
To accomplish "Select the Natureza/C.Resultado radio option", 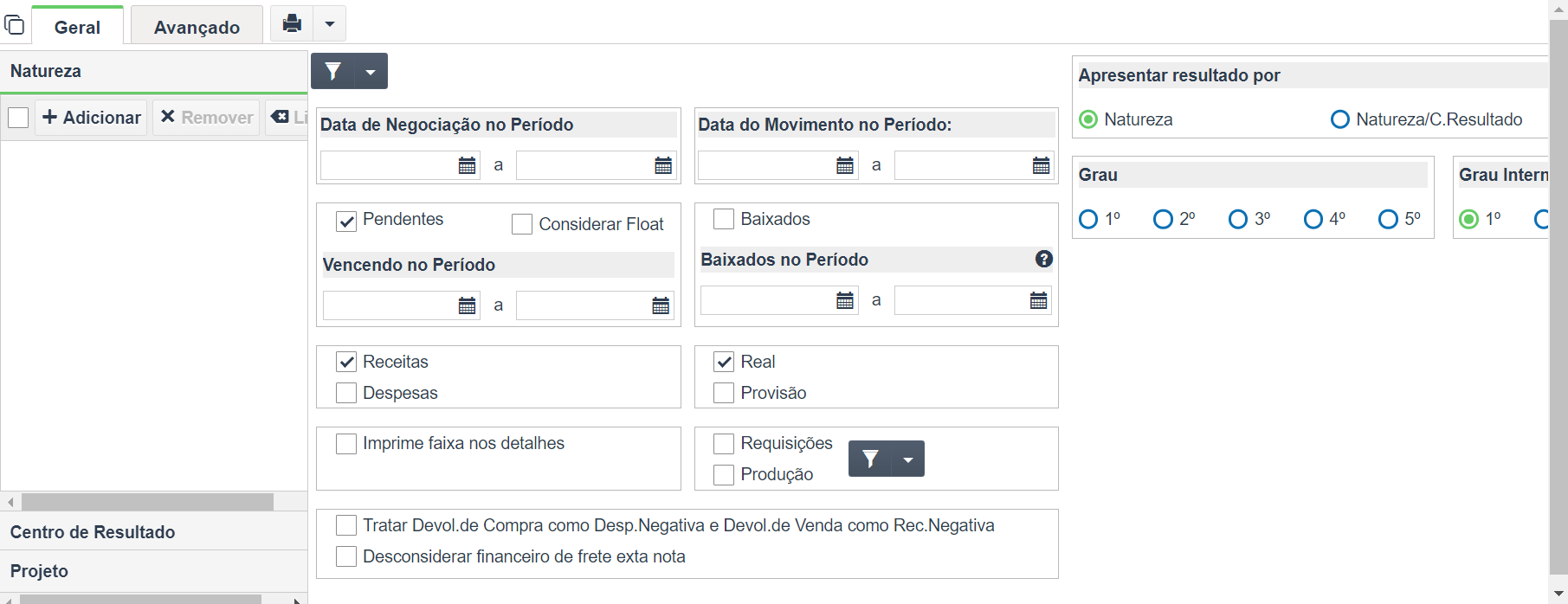I will coord(1340,119).
